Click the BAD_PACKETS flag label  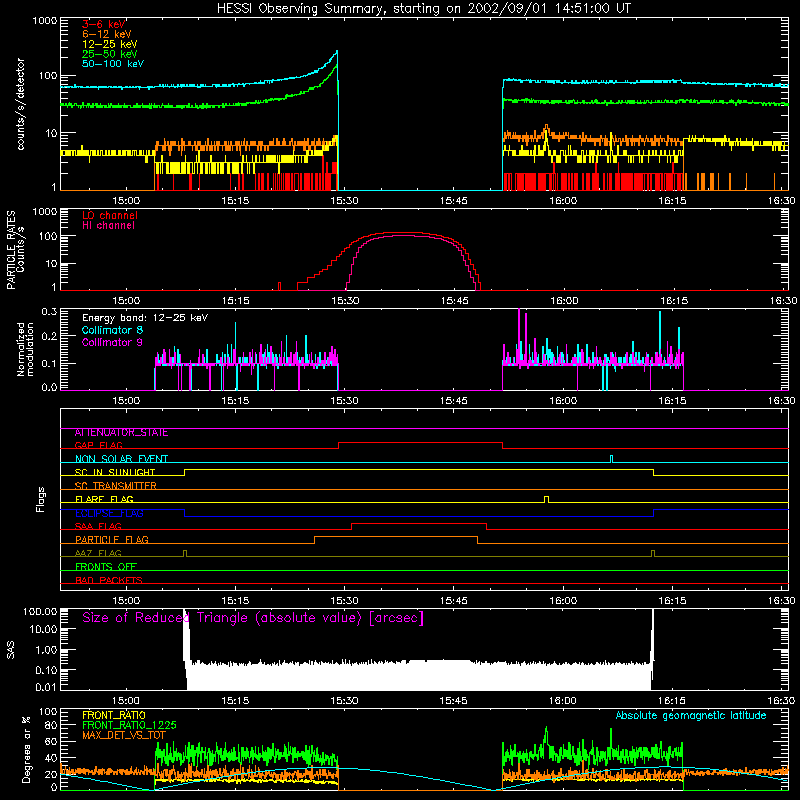pos(109,580)
